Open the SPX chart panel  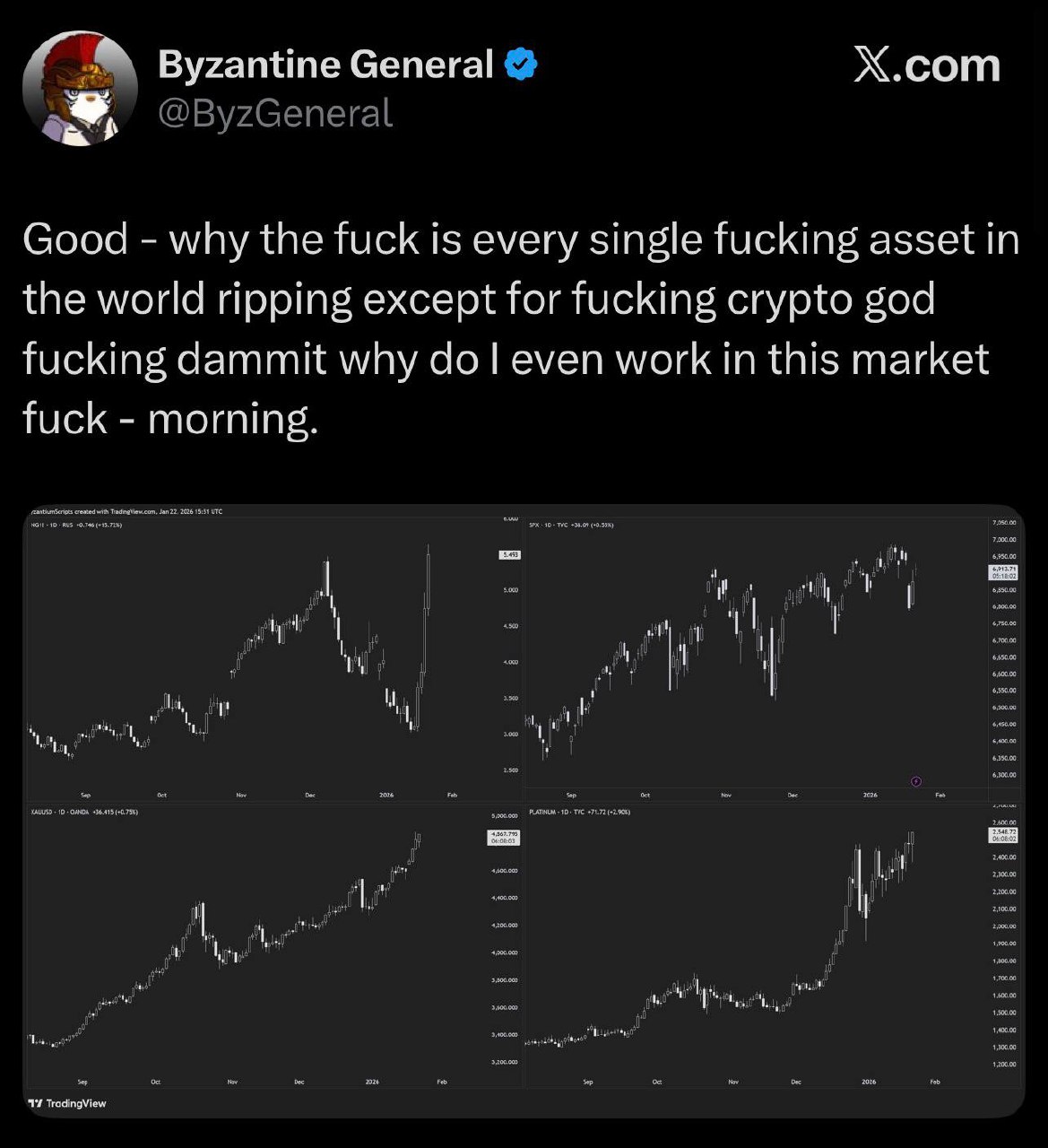[x=753, y=655]
